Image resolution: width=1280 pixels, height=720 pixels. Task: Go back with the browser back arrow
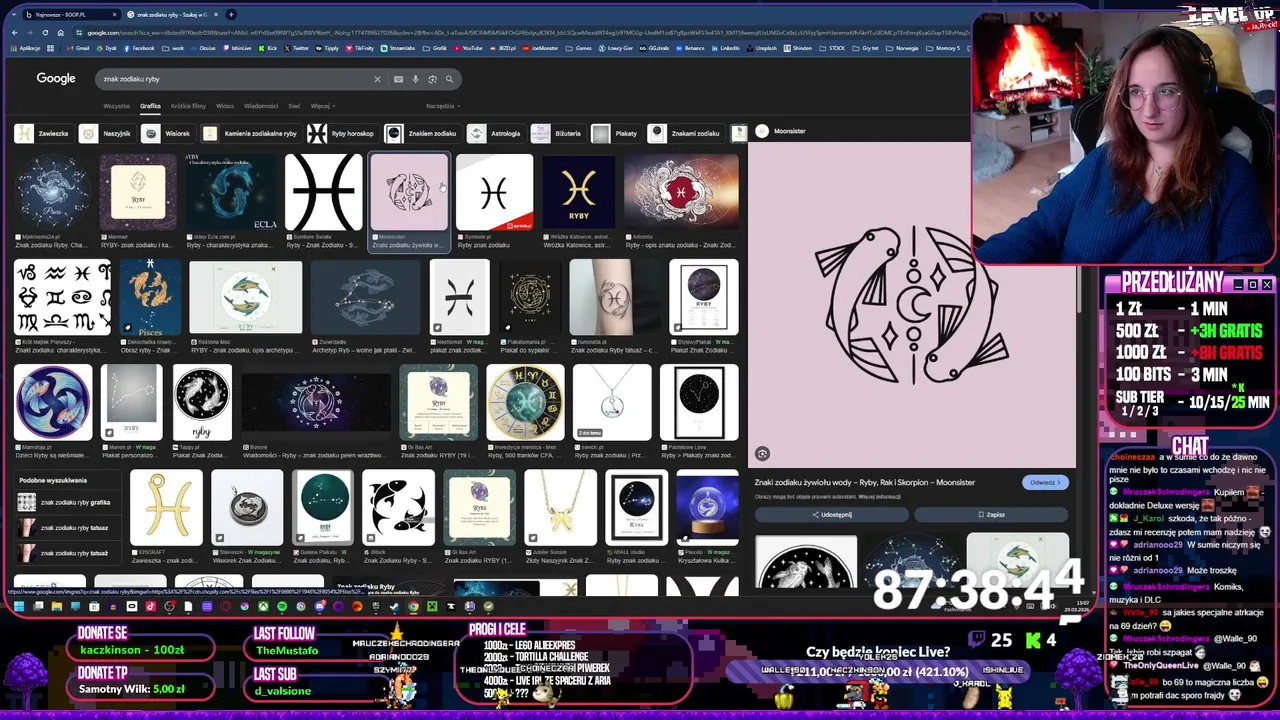[15, 32]
